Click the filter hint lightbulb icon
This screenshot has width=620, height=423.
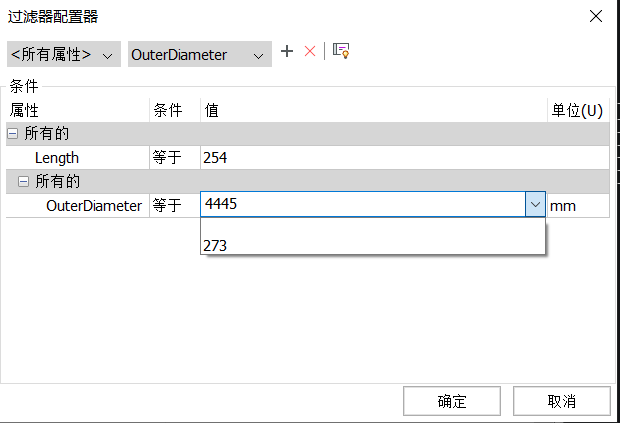[x=341, y=51]
